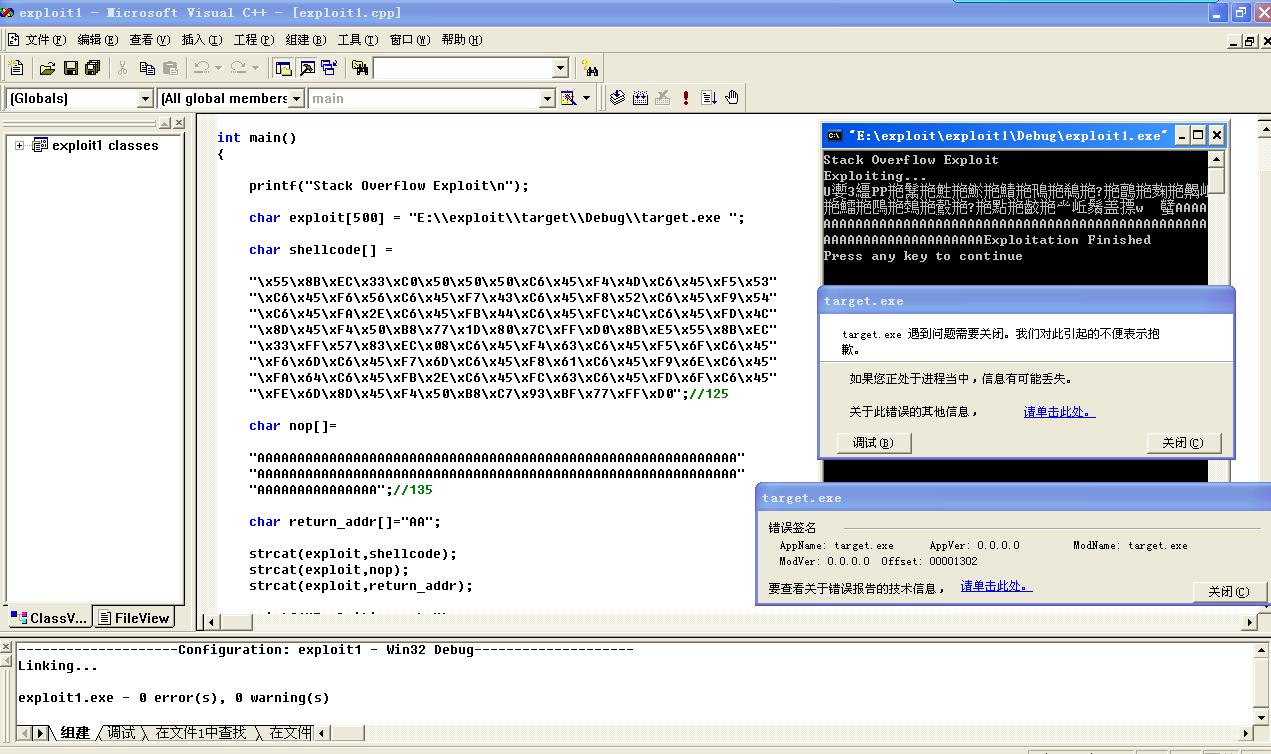Image resolution: width=1271 pixels, height=754 pixels.
Task: Open the (All global members) filter dropdown
Action: click(x=296, y=98)
